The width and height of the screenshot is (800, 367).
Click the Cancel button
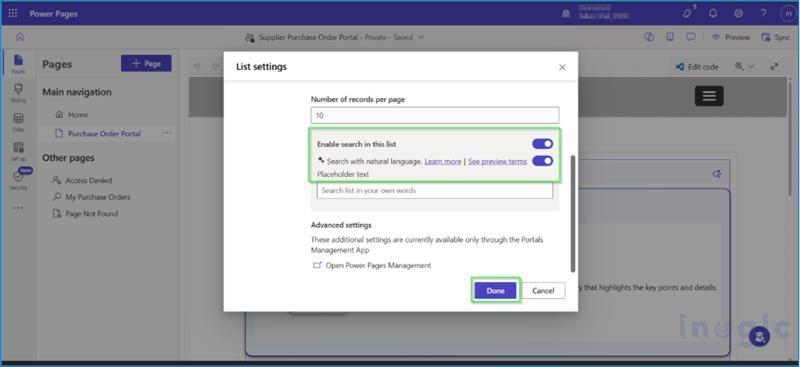543,290
